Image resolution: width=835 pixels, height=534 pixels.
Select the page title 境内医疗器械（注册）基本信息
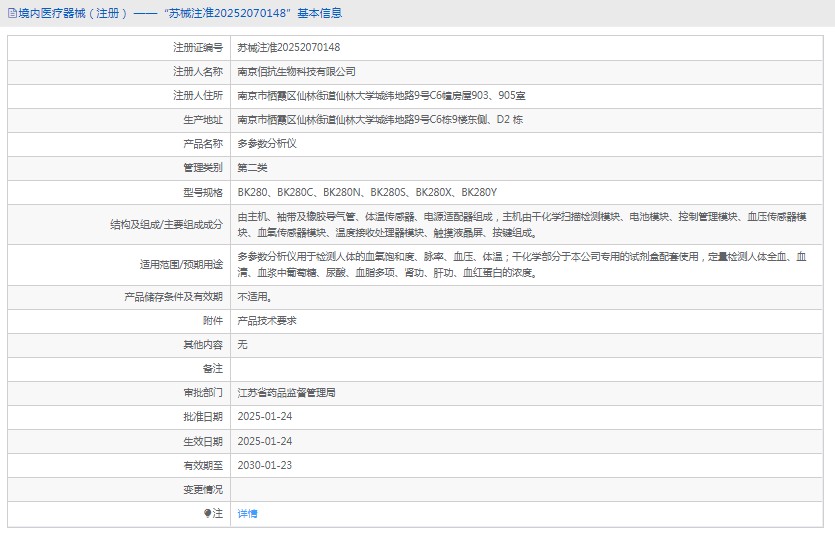point(180,13)
